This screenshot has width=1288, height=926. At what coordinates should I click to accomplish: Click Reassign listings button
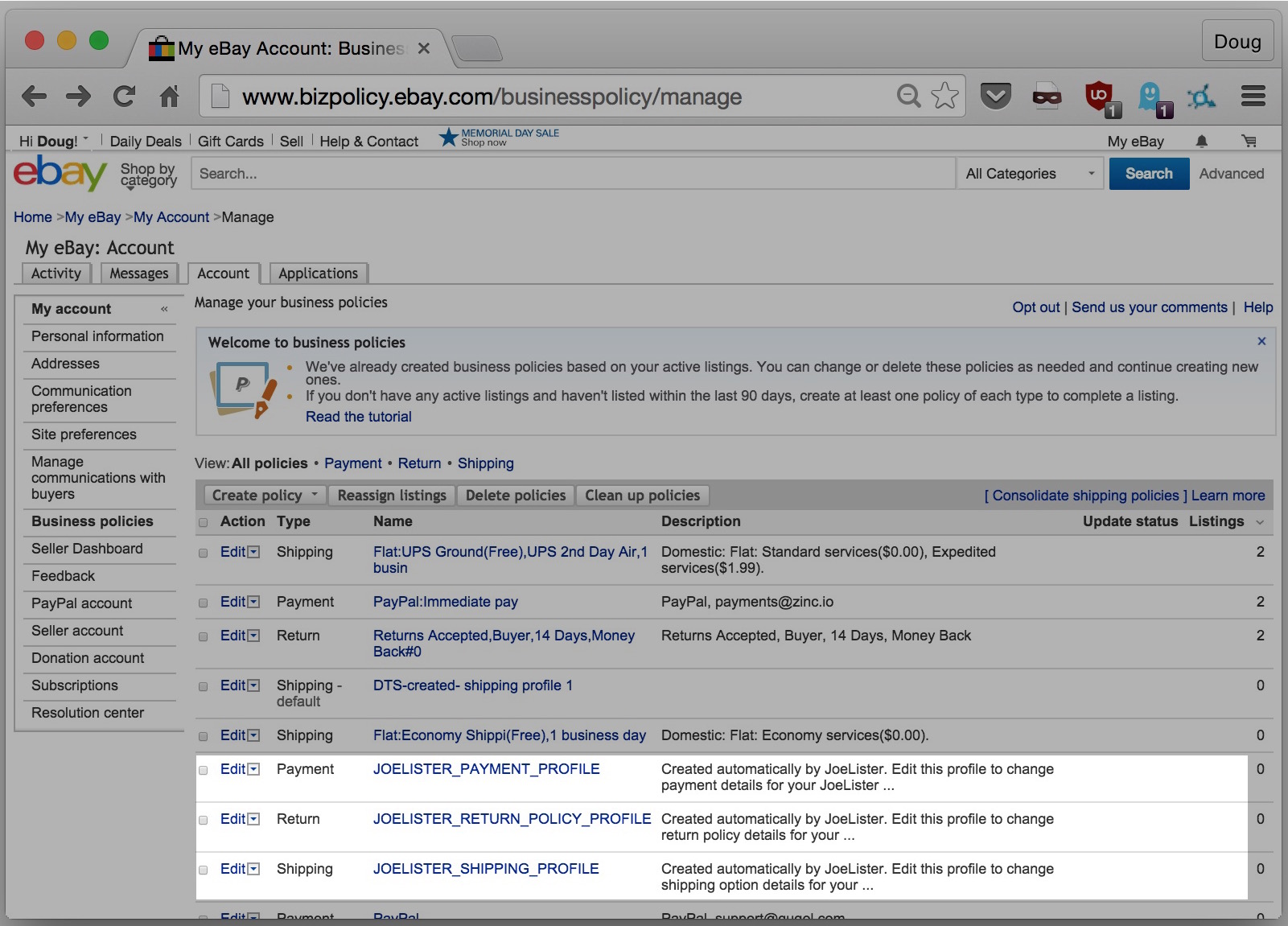[x=392, y=496]
